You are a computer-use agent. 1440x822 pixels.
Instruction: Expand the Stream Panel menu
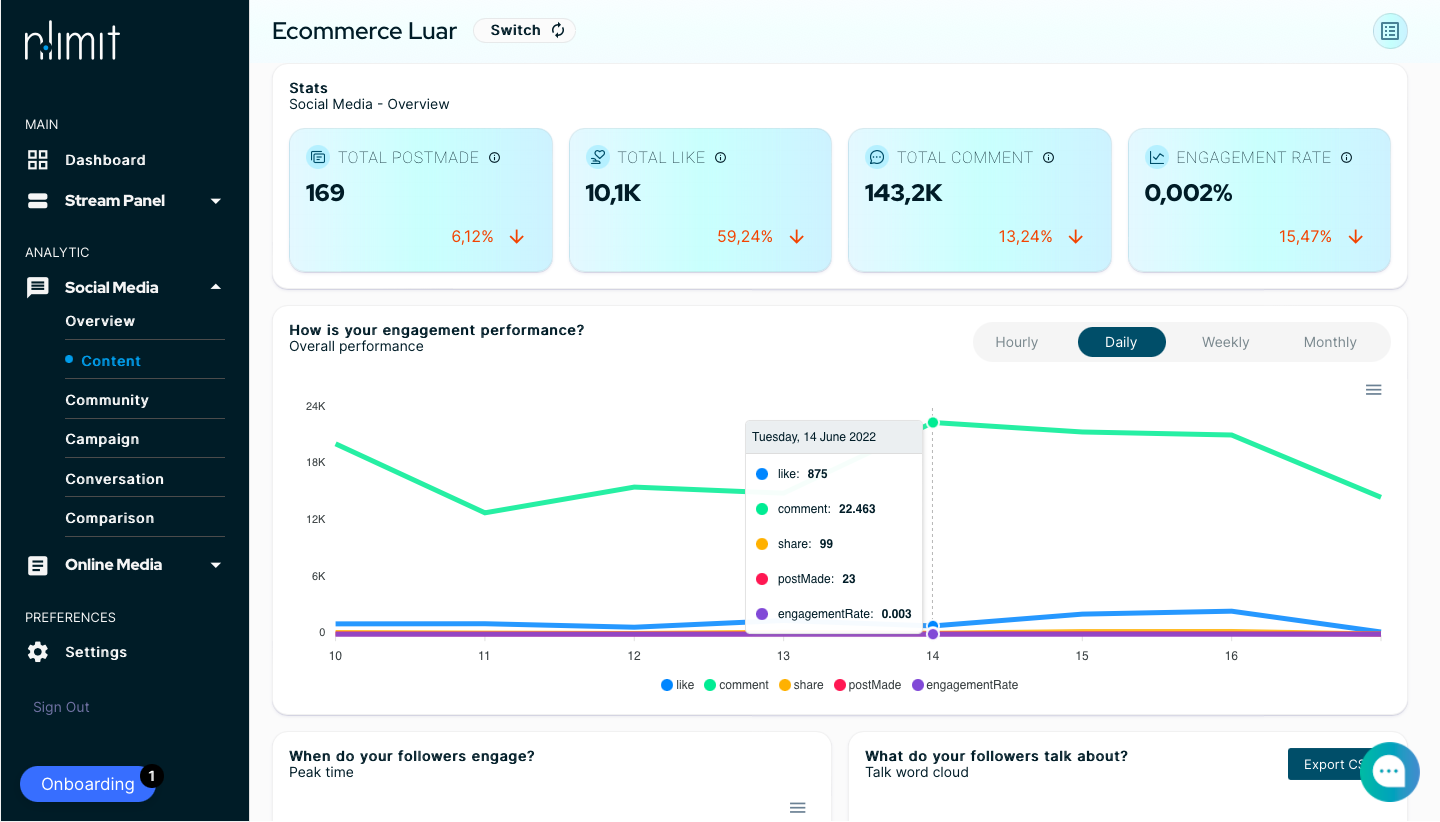(x=125, y=201)
